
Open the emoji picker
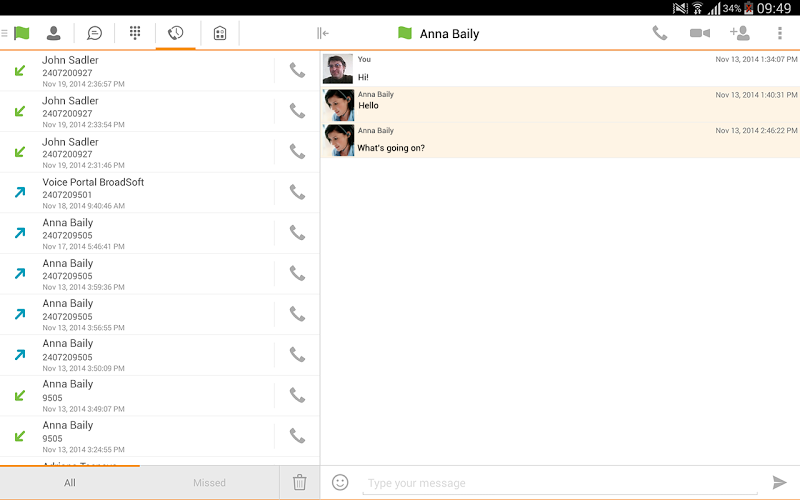(340, 482)
